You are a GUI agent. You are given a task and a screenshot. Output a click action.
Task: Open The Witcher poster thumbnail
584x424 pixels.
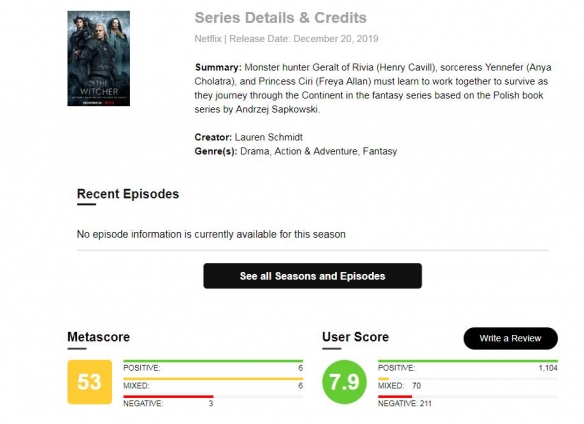[99, 58]
